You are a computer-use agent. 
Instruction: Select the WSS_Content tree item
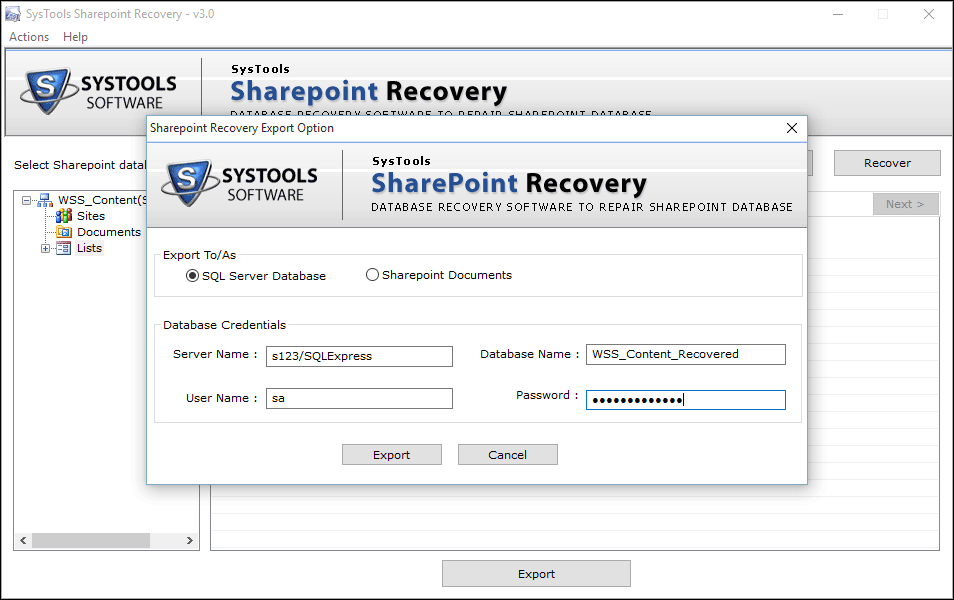102,200
